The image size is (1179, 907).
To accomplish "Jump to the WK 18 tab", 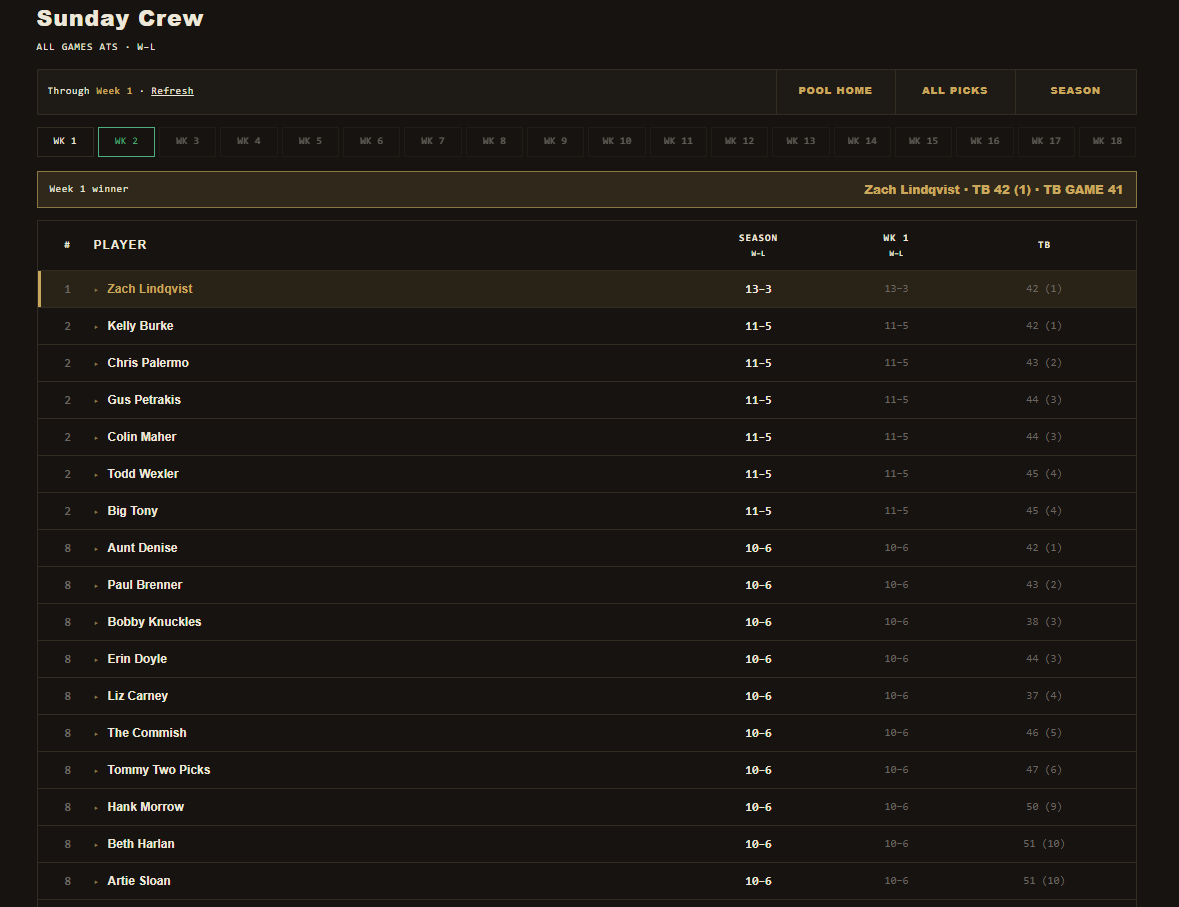I will [x=1108, y=141].
